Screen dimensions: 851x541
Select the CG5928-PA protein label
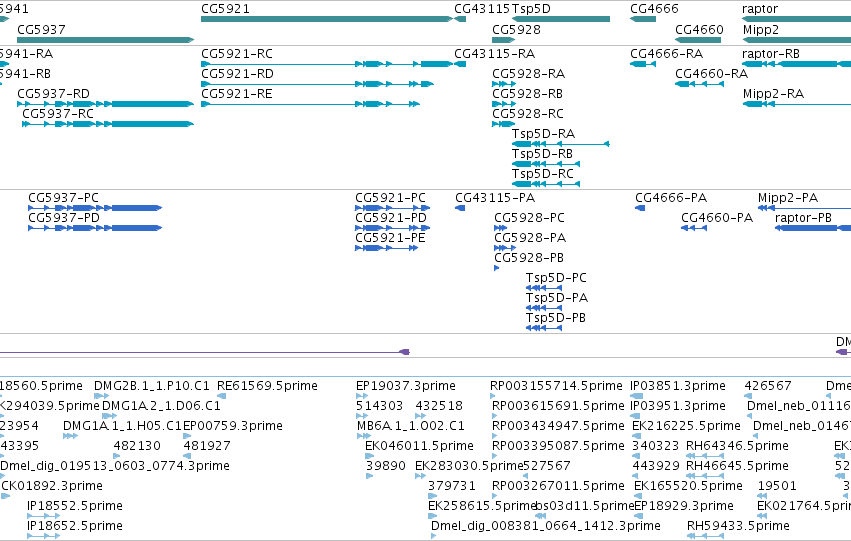(x=530, y=238)
